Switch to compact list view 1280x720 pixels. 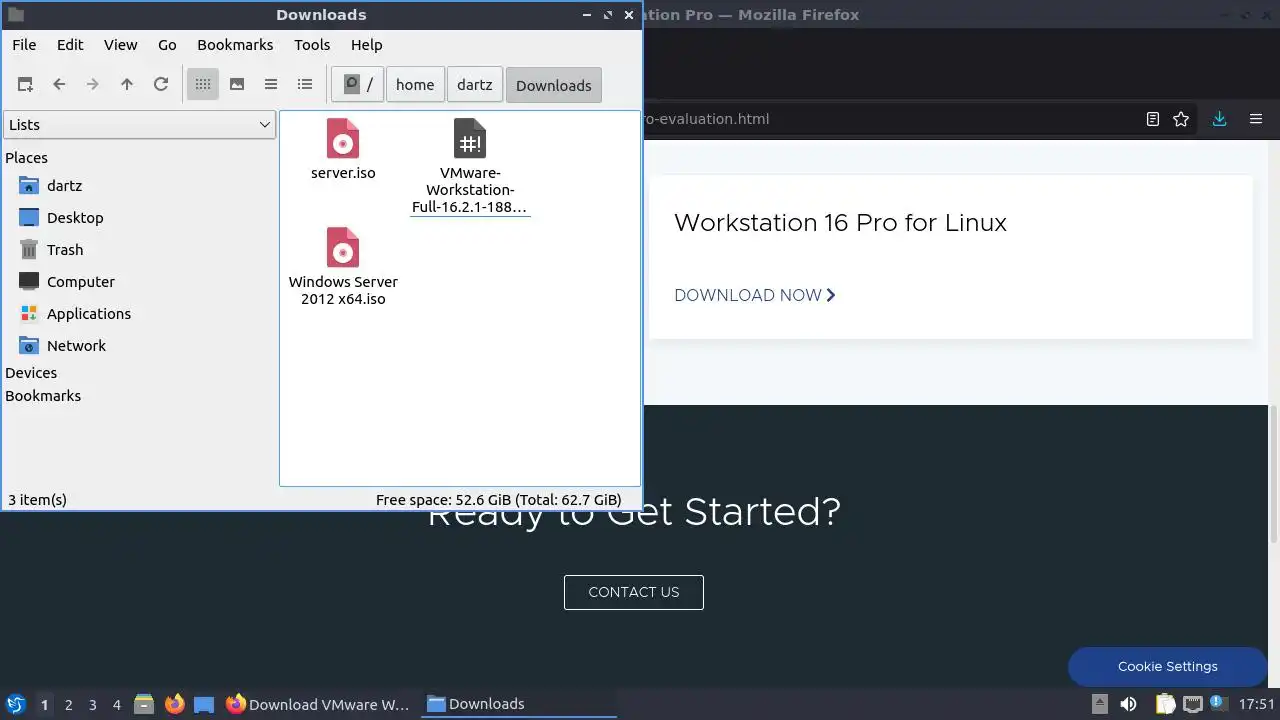(x=271, y=85)
